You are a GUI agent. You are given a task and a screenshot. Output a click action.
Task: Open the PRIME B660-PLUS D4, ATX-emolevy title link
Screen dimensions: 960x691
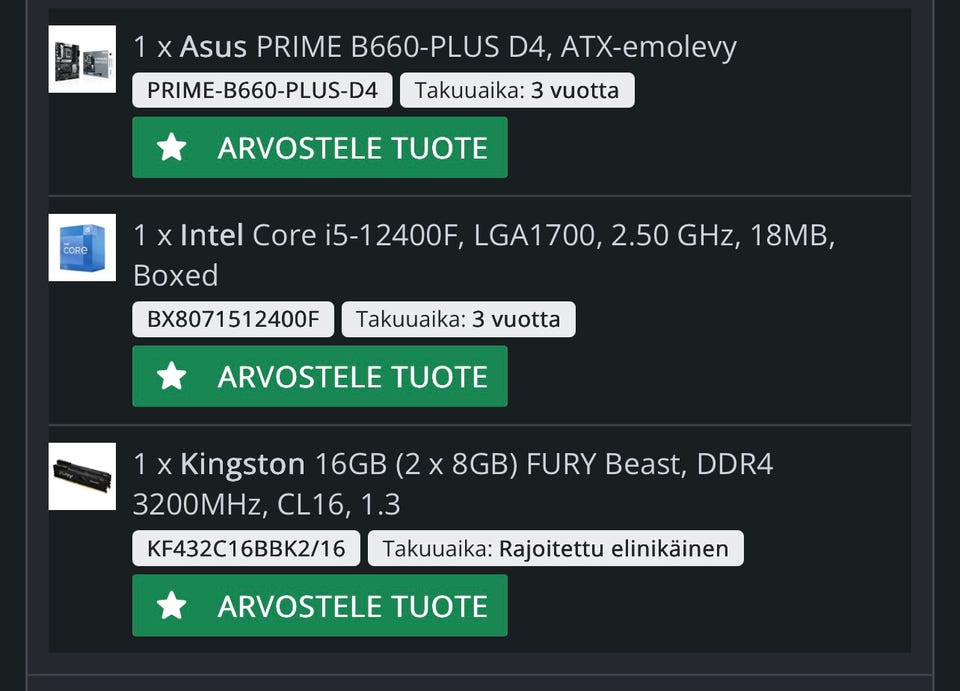click(496, 46)
